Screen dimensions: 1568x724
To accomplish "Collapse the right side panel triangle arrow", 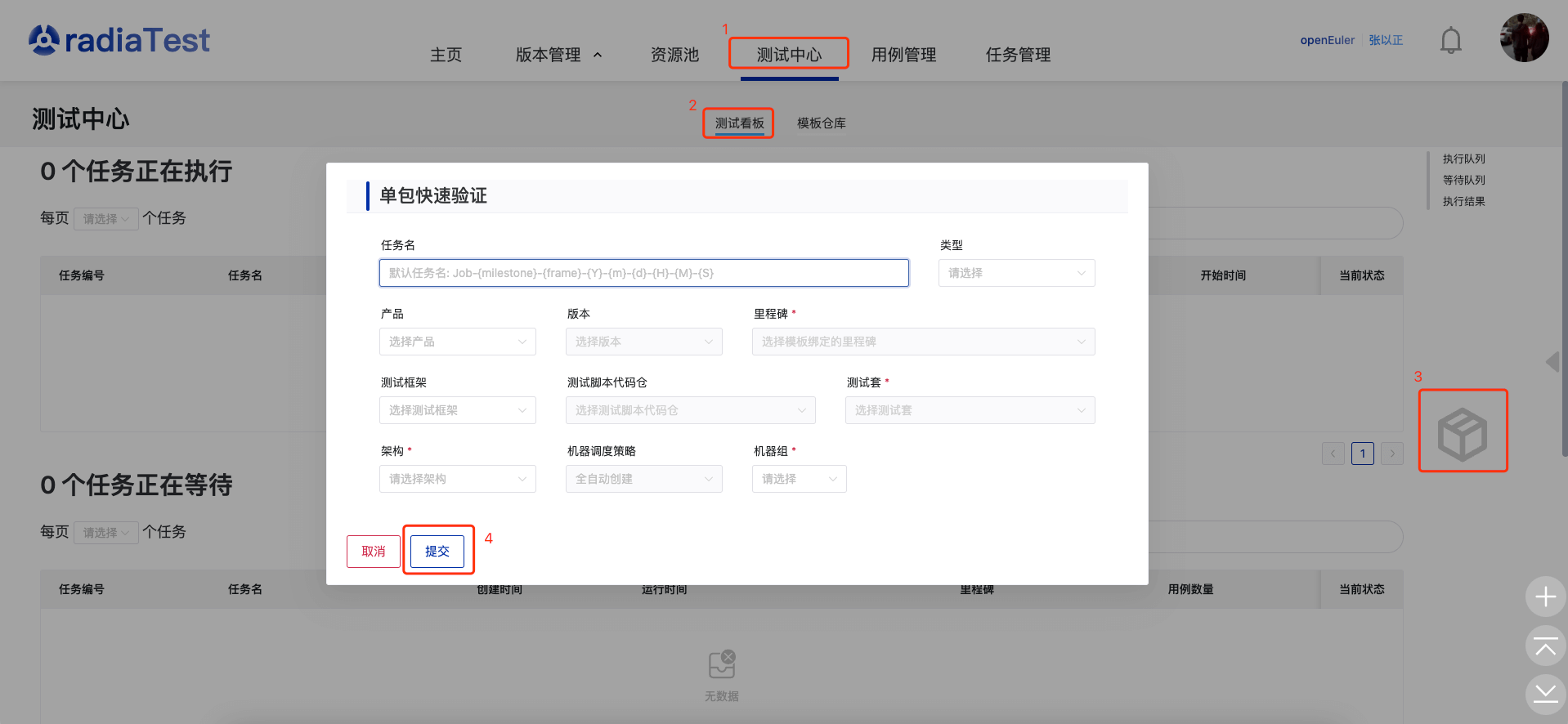I will tap(1552, 361).
